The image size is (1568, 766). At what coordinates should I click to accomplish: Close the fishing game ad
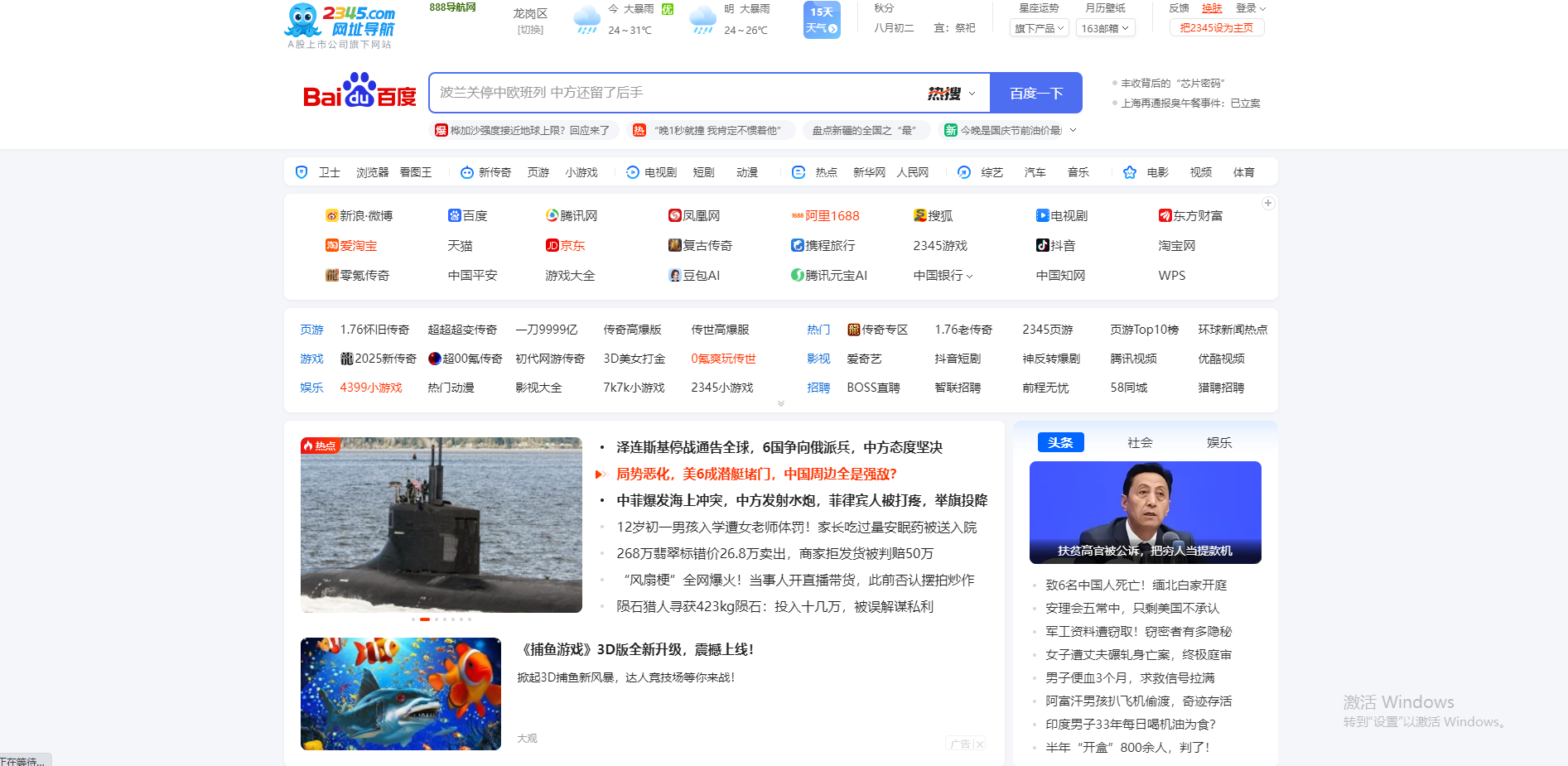coord(980,744)
